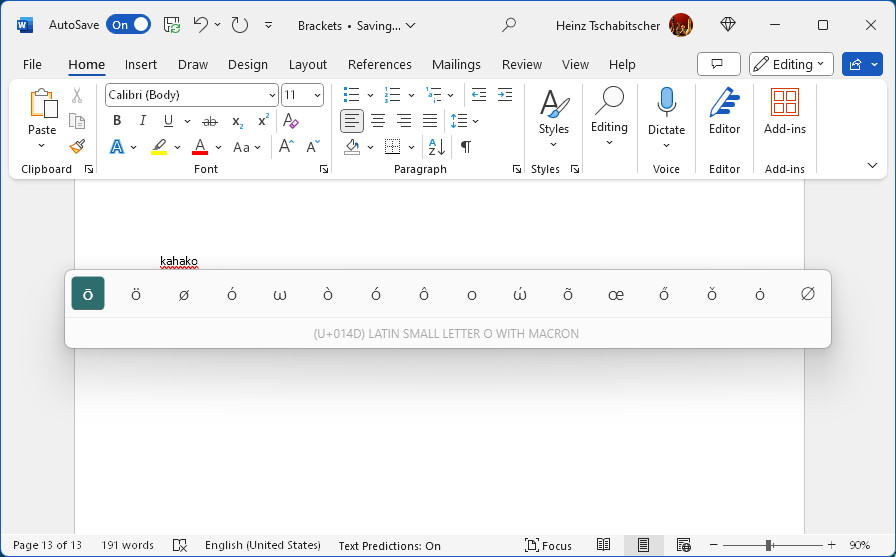The image size is (896, 557).
Task: Toggle Focus mode in status bar
Action: click(548, 545)
